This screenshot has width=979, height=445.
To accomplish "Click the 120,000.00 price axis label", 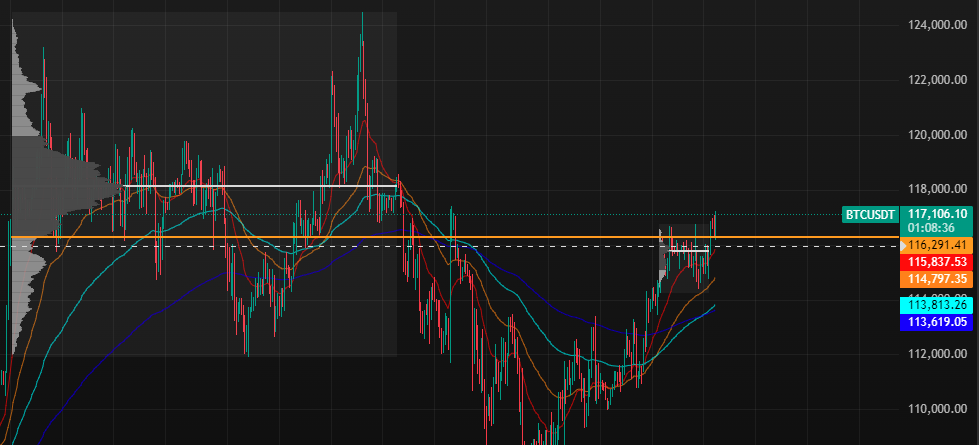I will click(937, 135).
